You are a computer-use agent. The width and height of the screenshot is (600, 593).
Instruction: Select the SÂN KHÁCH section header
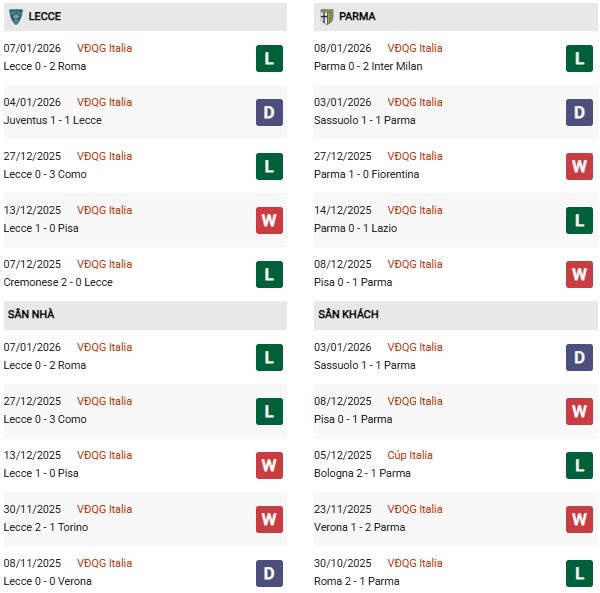349,314
